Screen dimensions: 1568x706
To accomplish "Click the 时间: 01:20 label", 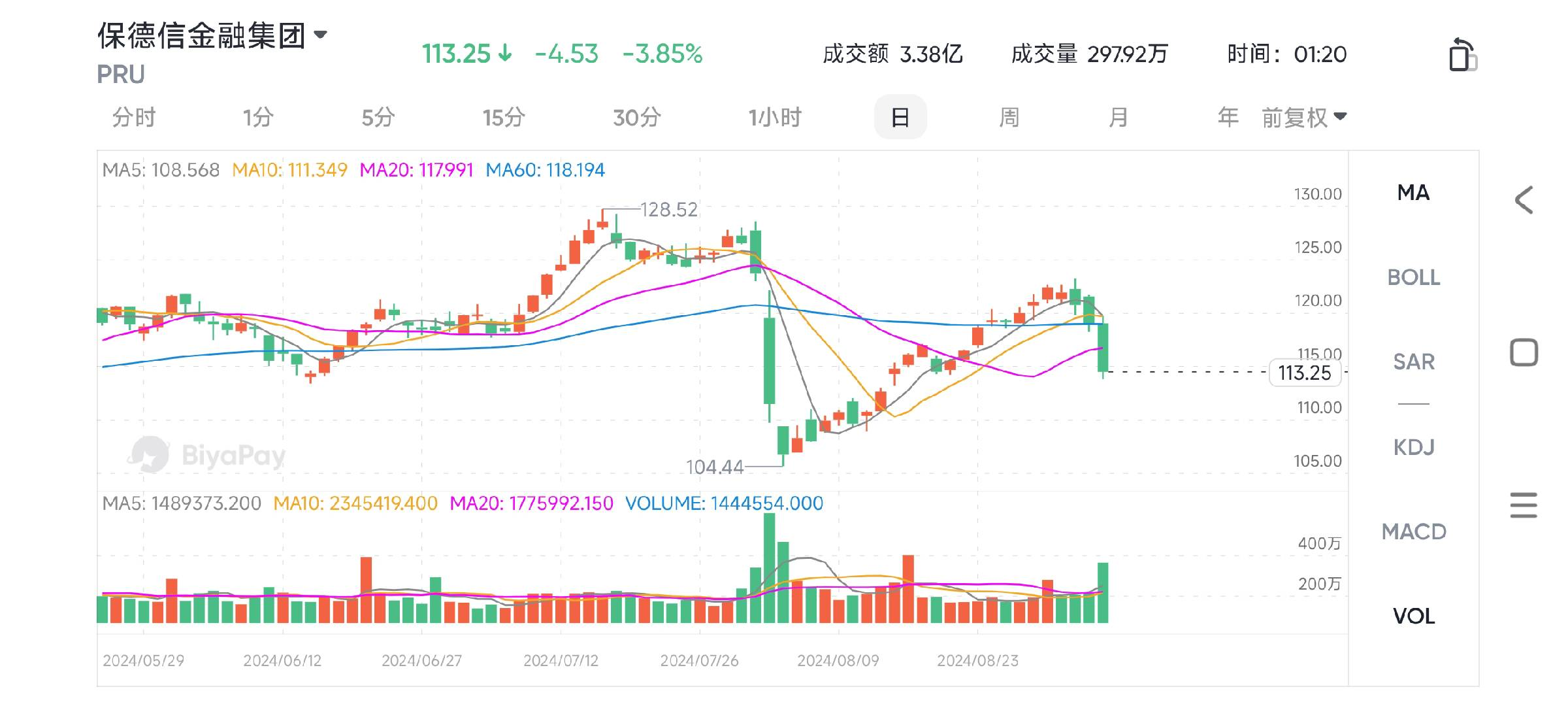I will click(x=1286, y=54).
